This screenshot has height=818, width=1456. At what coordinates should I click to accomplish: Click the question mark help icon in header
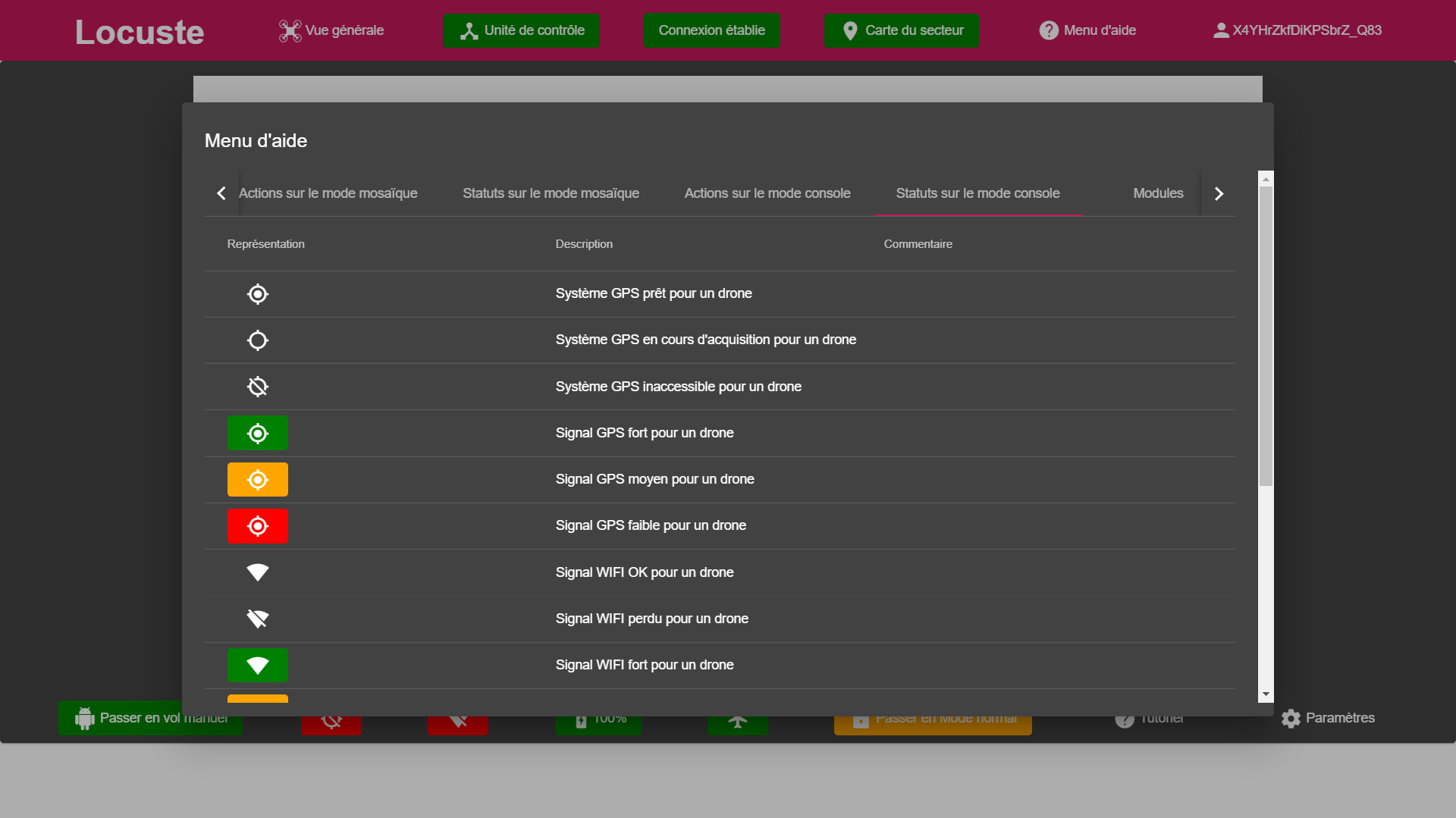tap(1049, 30)
